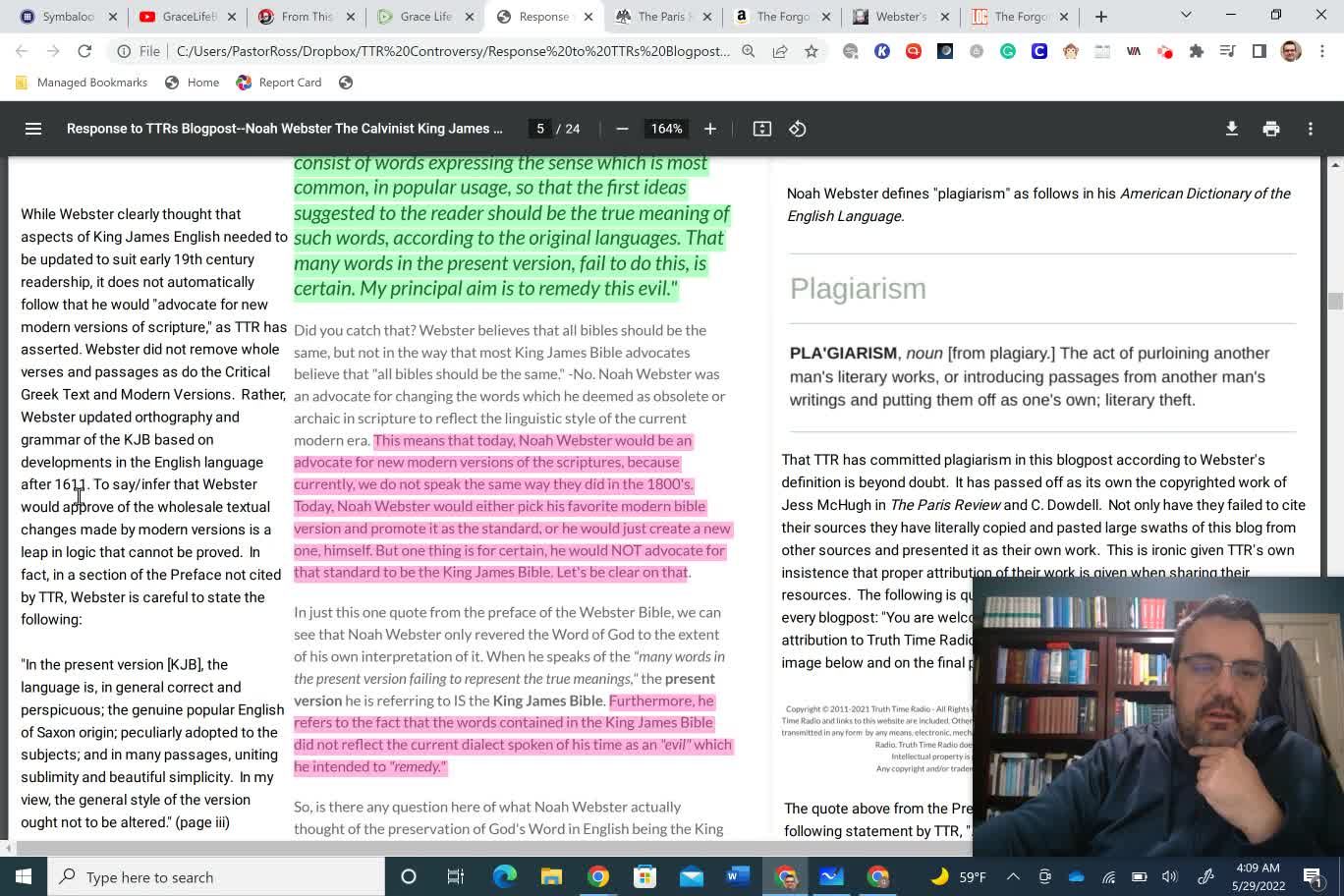
Task: Expand the tab search dropdown
Action: tap(1186, 15)
